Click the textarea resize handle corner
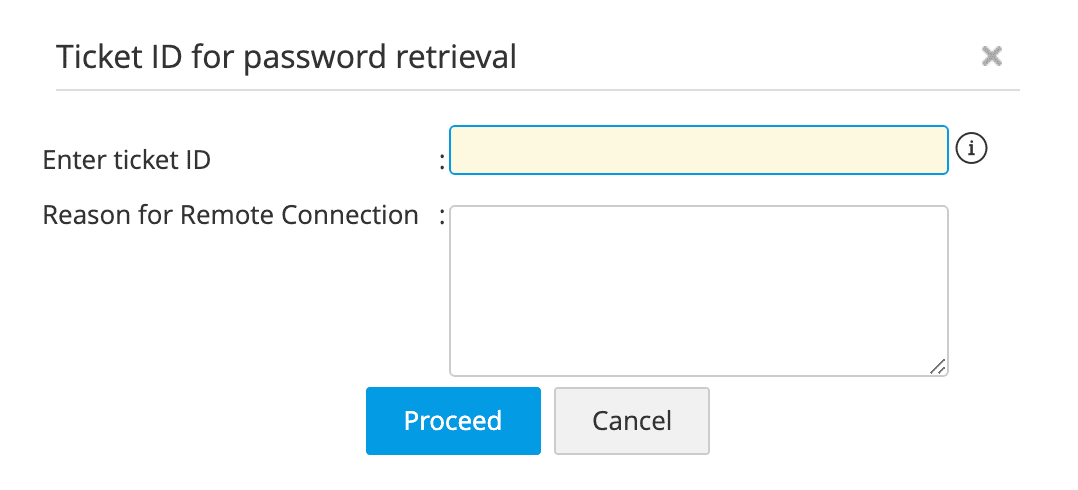This screenshot has height=490, width=1078. click(x=938, y=367)
